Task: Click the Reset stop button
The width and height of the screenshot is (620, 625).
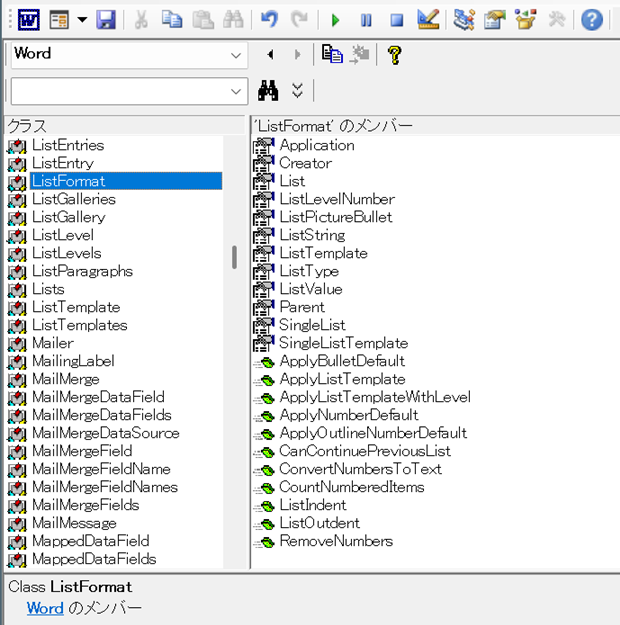Action: tap(396, 19)
